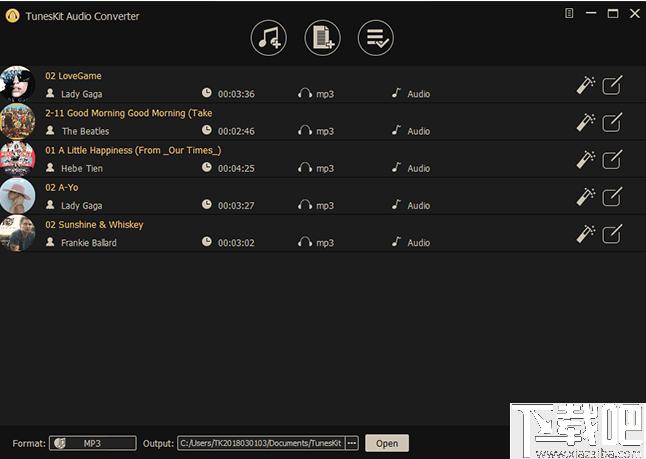Open the MP3 format selector
646x459 pixels.
point(93,443)
